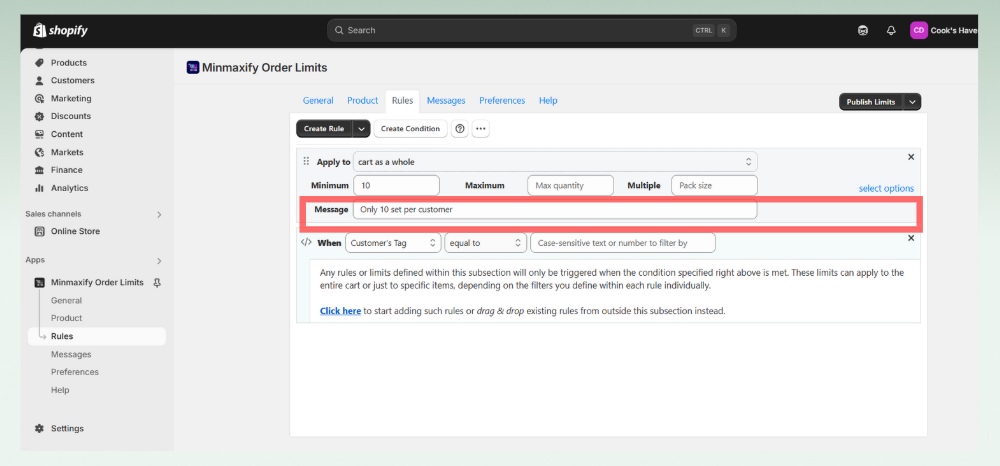Click the Customers person icon
The image size is (1000, 466).
[x=39, y=80]
